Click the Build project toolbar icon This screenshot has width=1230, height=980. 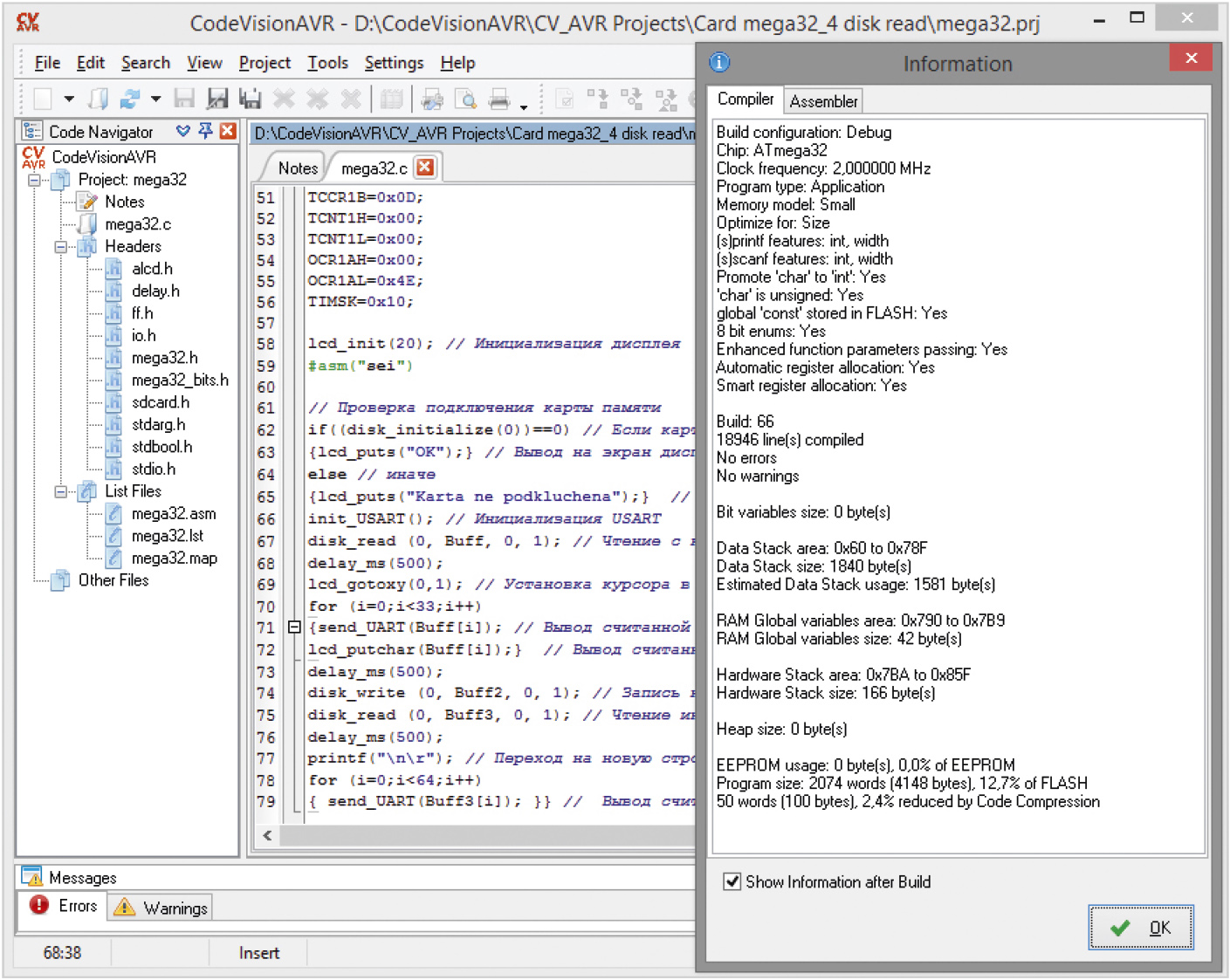(631, 99)
